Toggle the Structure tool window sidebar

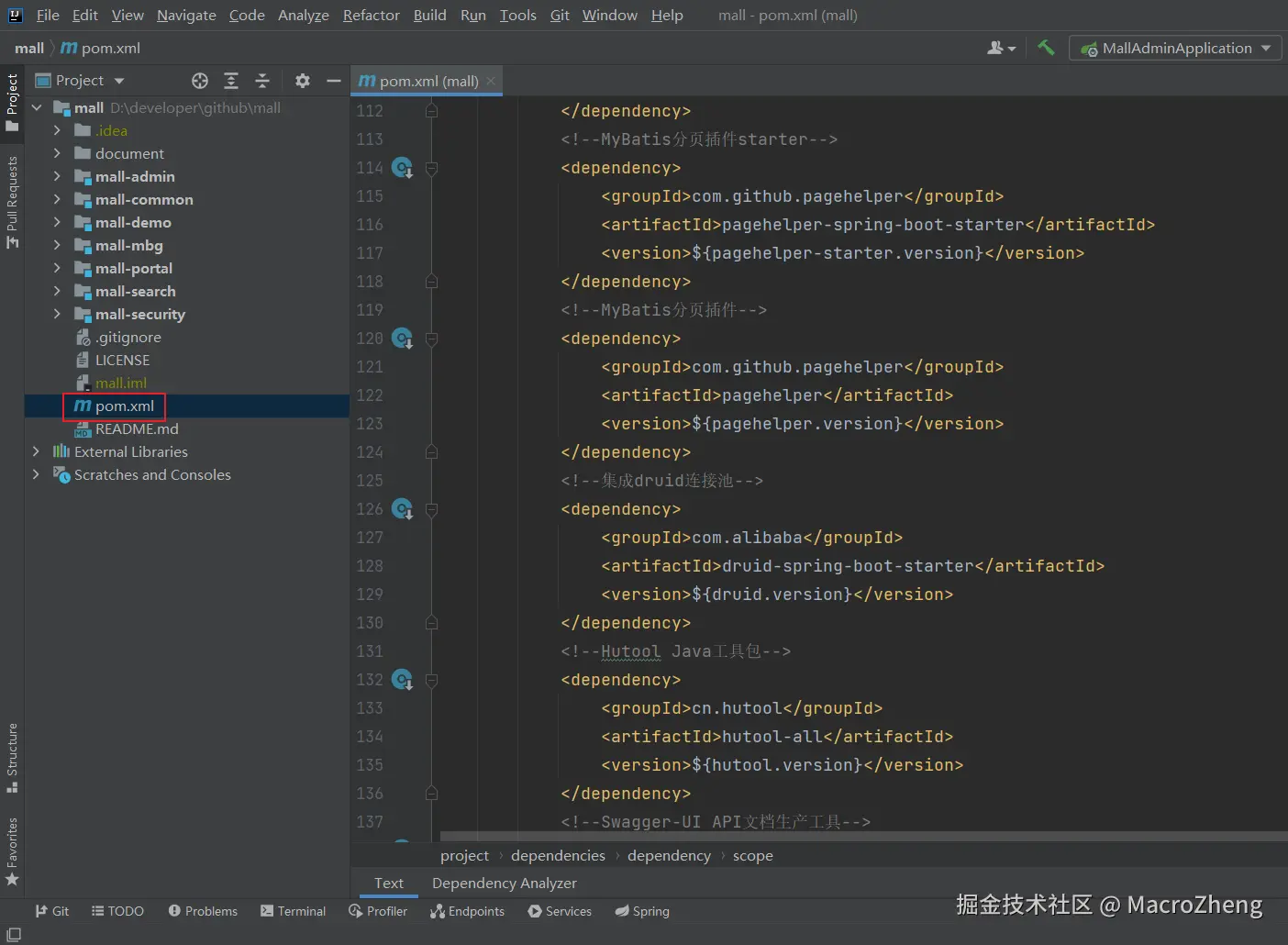(12, 757)
